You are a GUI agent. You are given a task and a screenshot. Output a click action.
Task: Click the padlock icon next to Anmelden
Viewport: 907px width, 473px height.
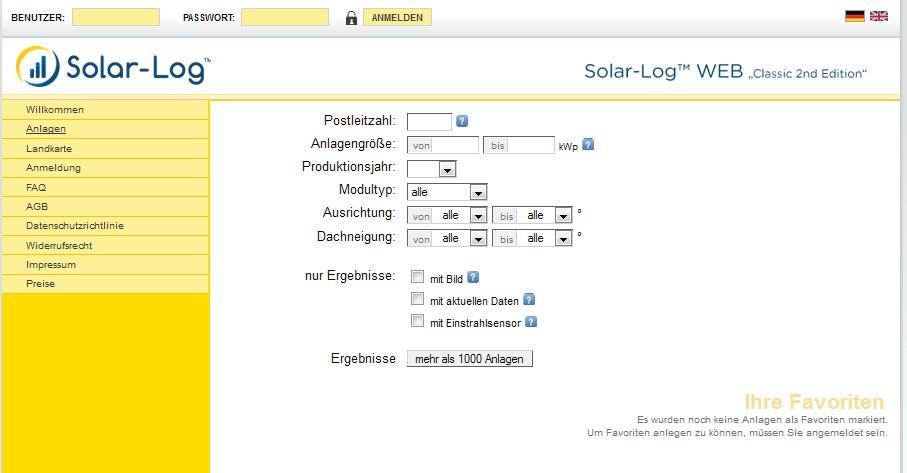point(351,18)
